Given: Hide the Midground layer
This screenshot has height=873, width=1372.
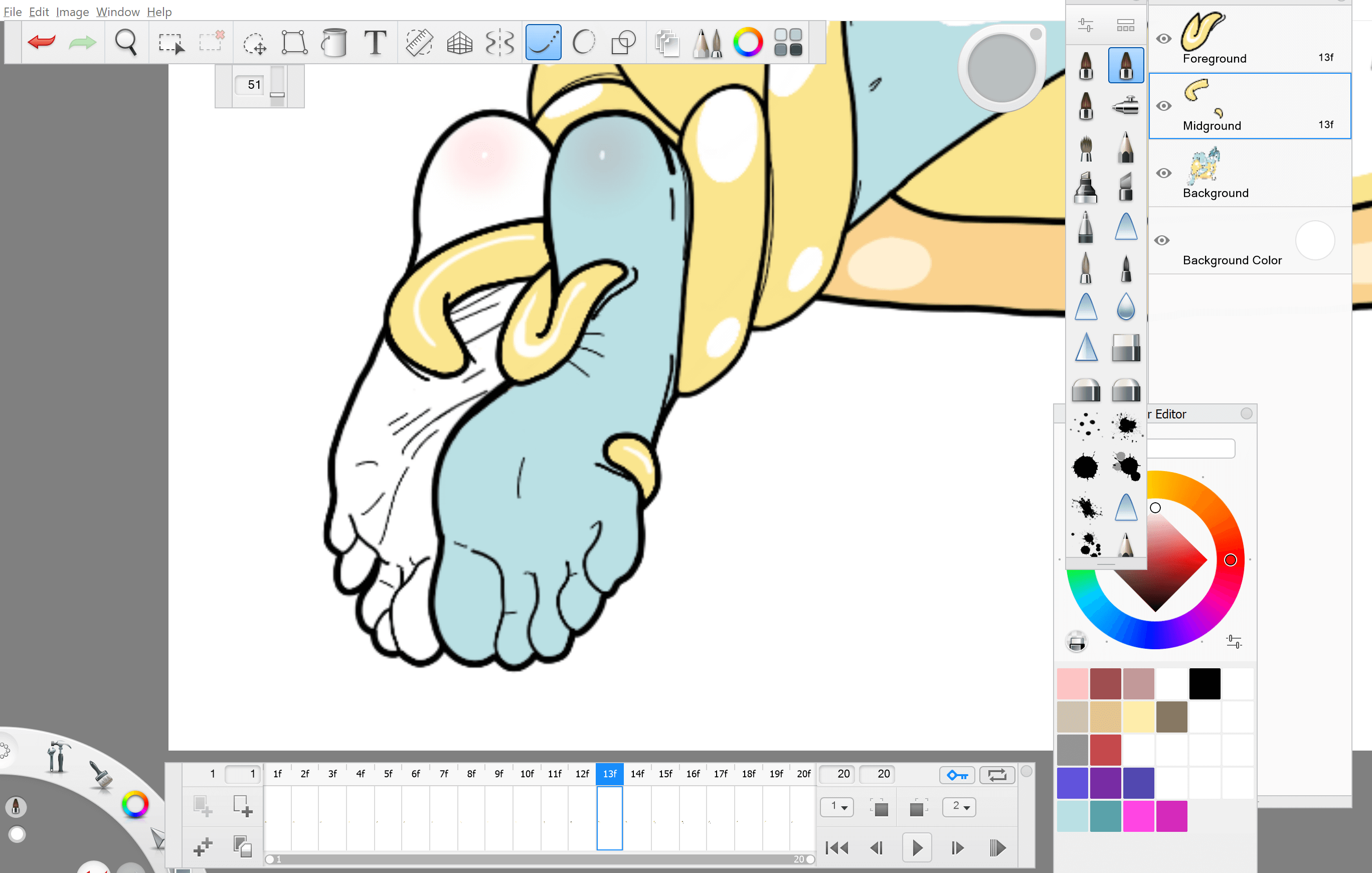Looking at the screenshot, I should click(1164, 106).
